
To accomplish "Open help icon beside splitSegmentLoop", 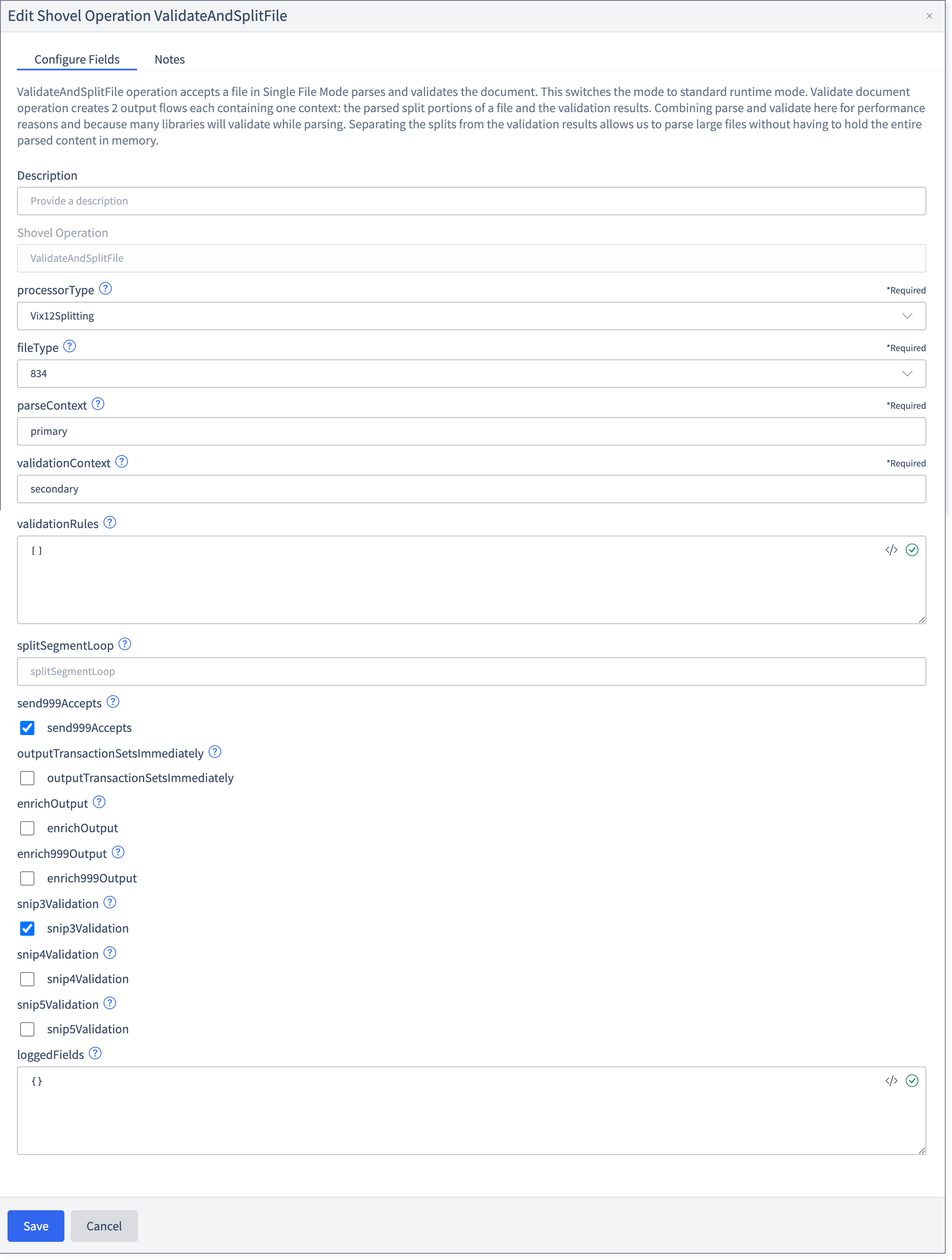I will coord(125,644).
